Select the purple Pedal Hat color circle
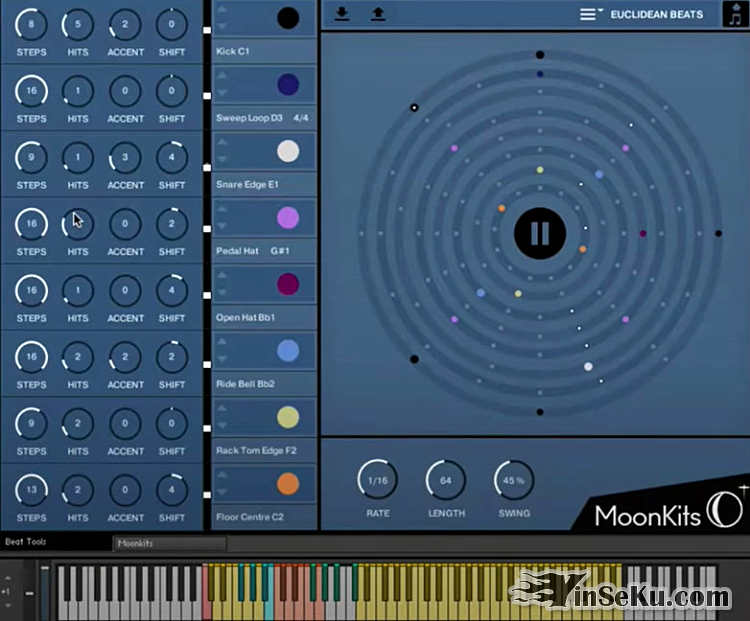 pyautogui.click(x=288, y=218)
